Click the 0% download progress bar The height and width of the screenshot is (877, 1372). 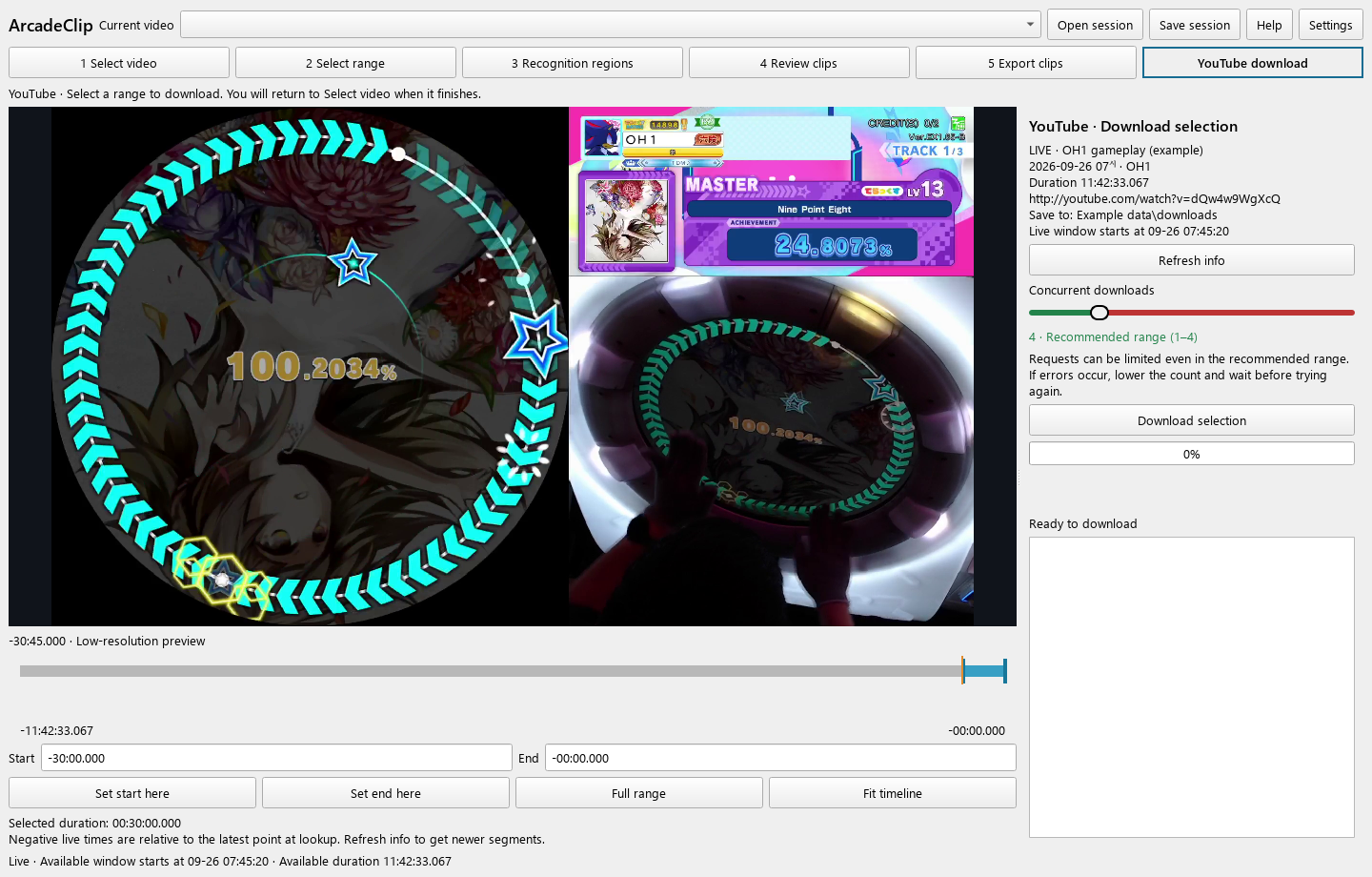(1192, 454)
